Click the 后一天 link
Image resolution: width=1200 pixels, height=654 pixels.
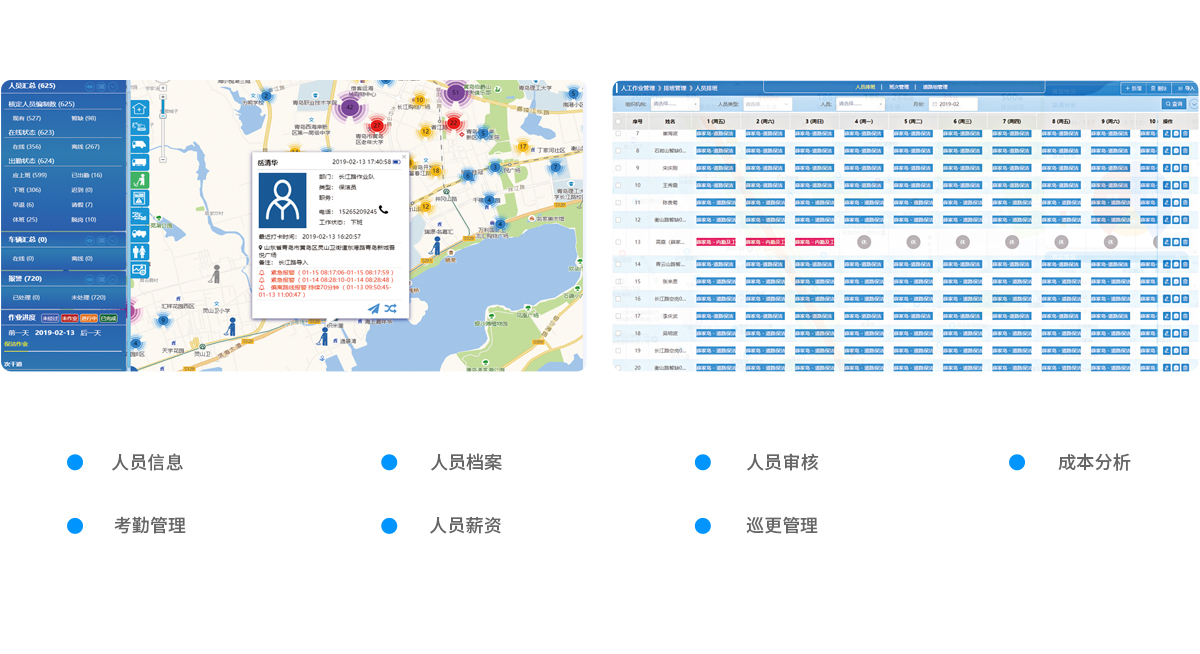[90, 333]
